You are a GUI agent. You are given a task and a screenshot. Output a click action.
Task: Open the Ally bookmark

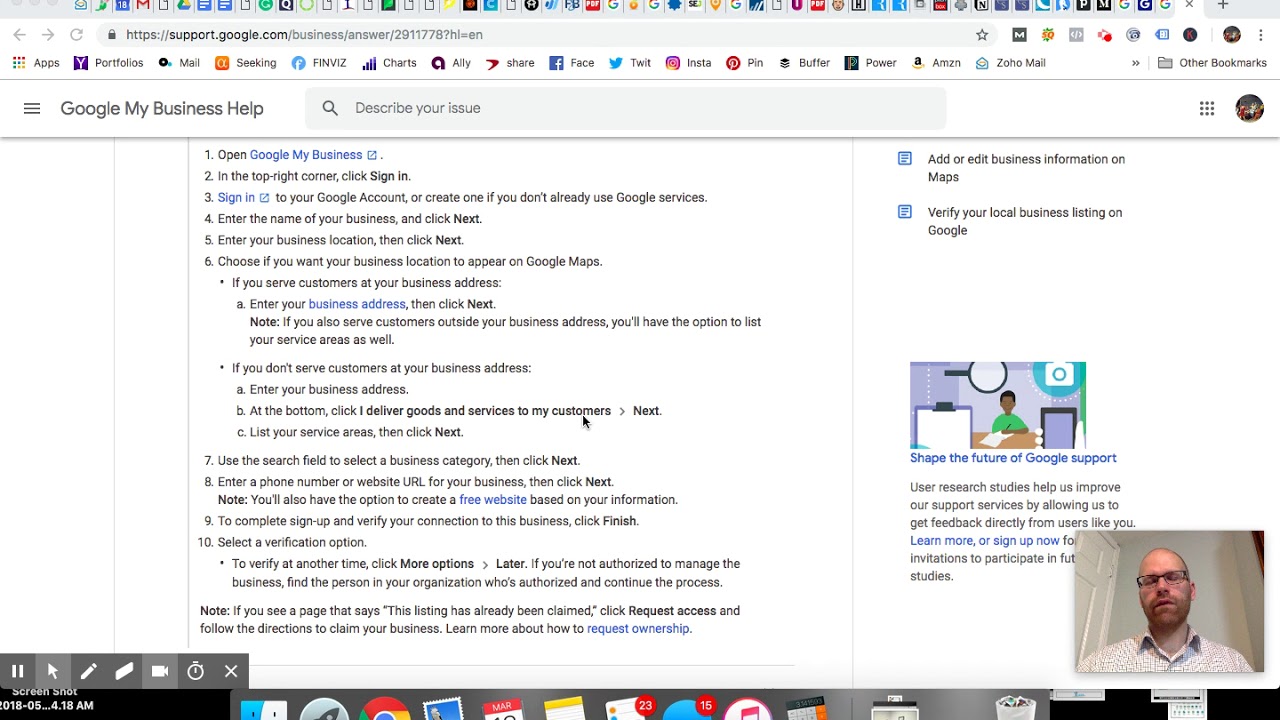coord(451,63)
